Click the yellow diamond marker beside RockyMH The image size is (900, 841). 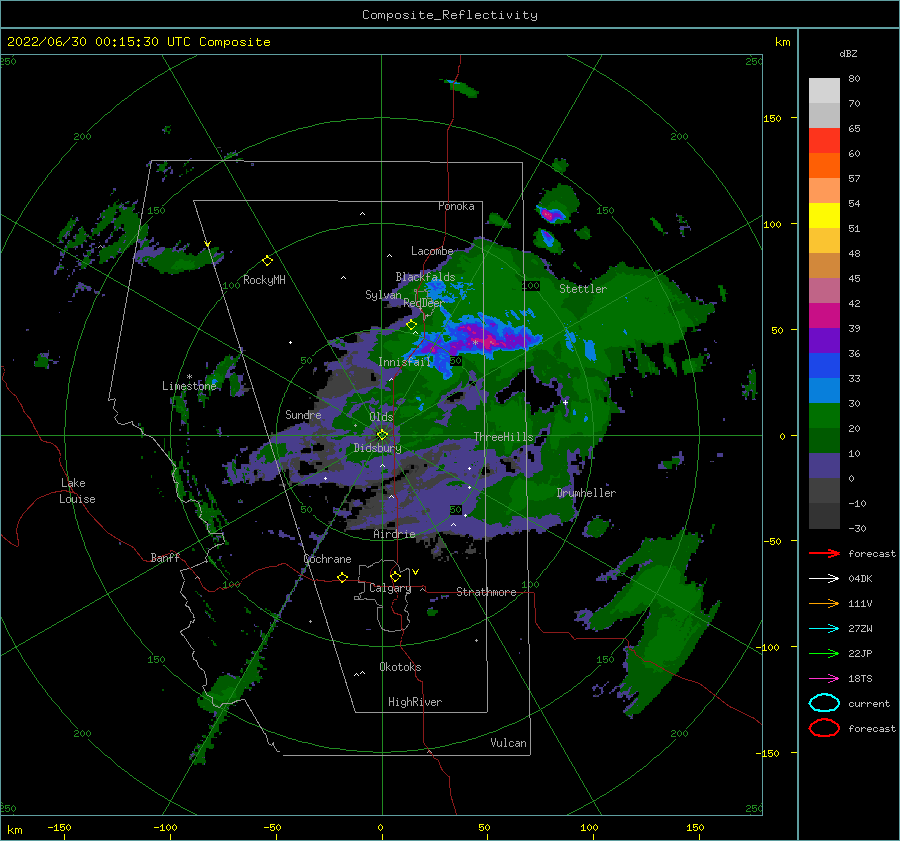(x=267, y=261)
